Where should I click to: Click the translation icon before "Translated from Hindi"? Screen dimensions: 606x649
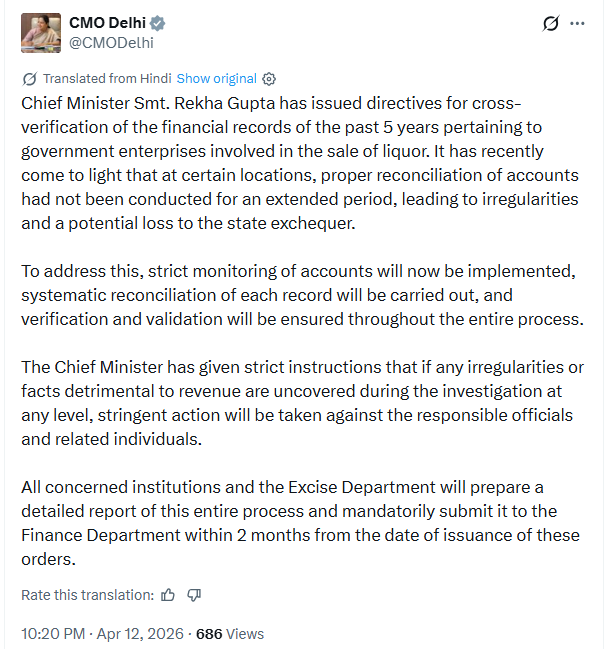(30, 79)
